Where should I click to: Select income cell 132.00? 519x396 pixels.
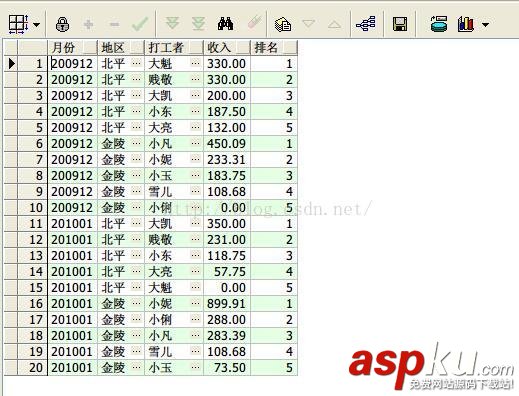[x=227, y=127]
